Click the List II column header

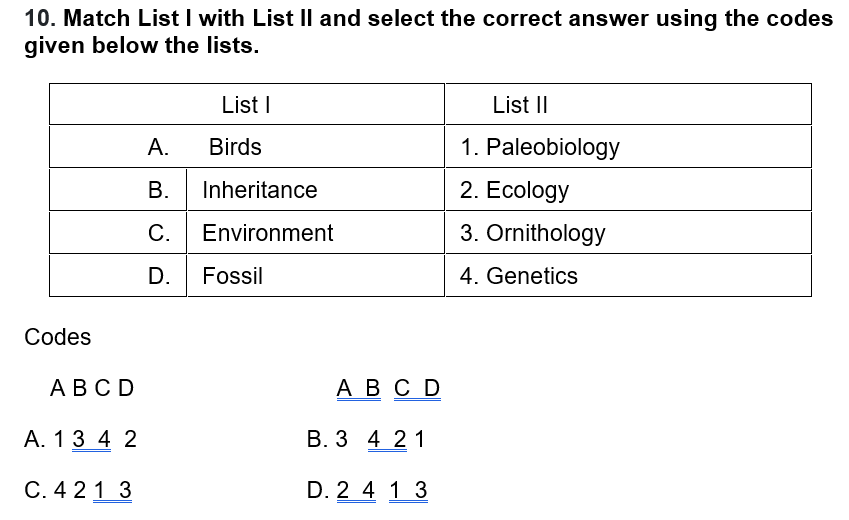point(519,105)
